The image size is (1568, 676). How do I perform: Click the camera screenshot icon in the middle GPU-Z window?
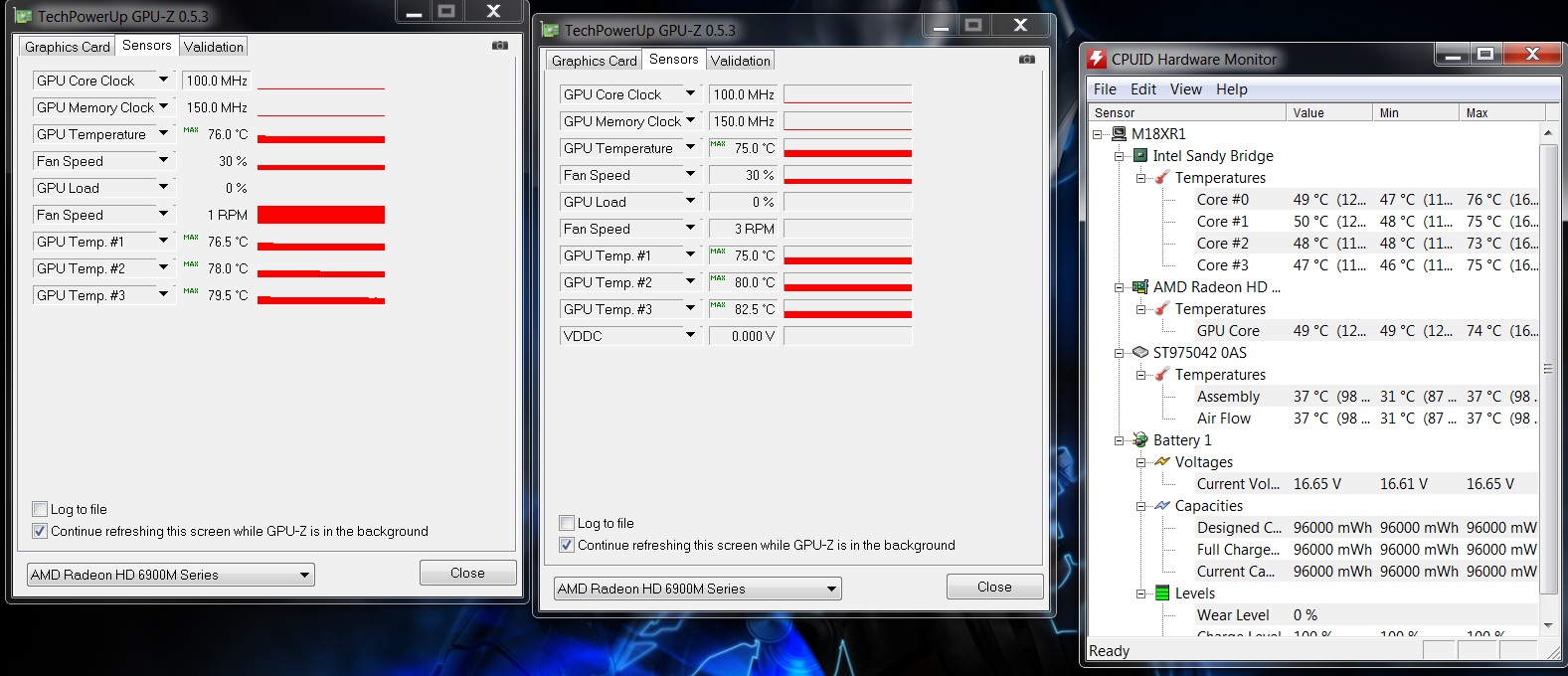[1027, 59]
